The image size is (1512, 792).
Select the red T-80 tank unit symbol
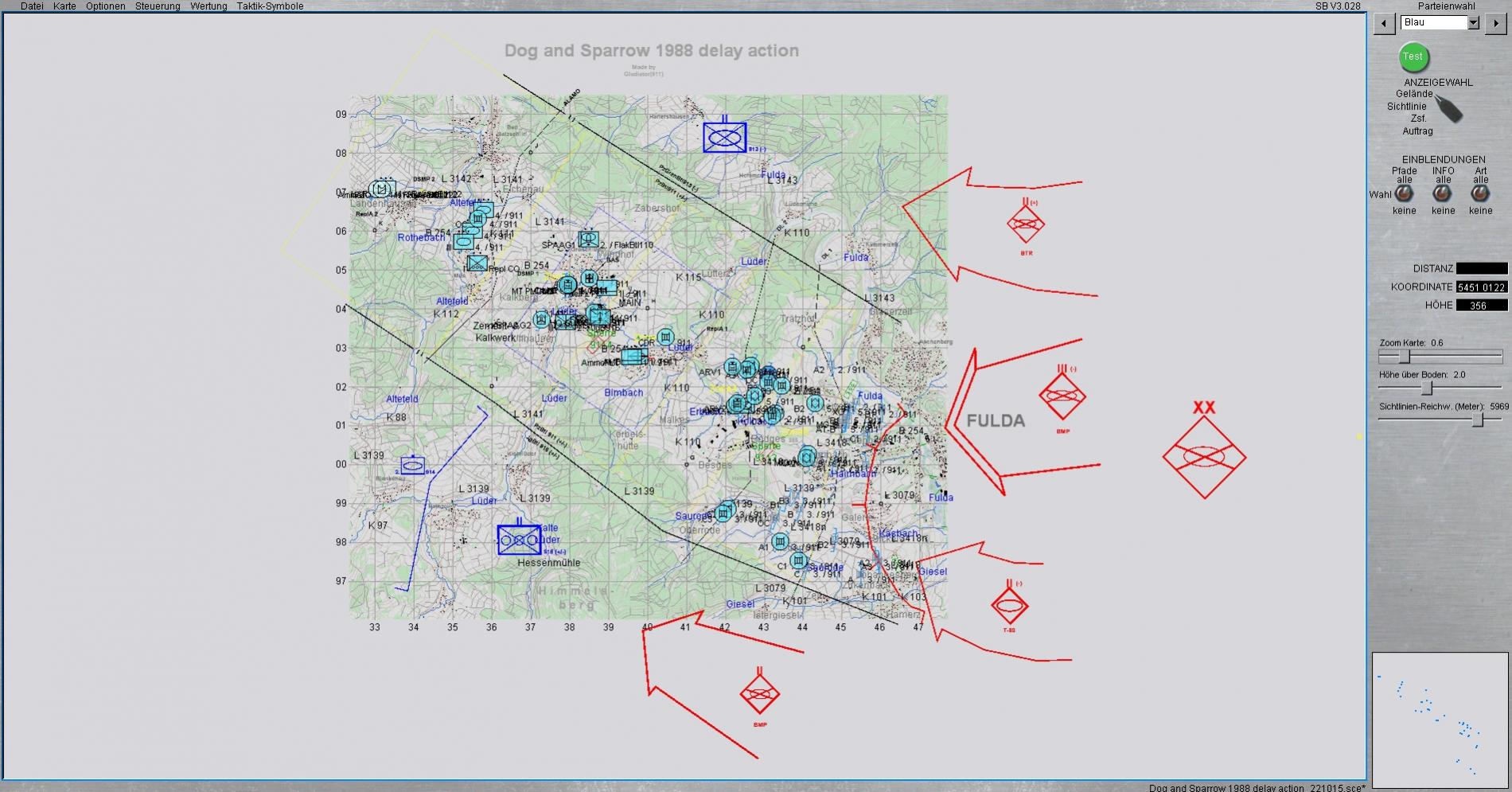click(1009, 606)
